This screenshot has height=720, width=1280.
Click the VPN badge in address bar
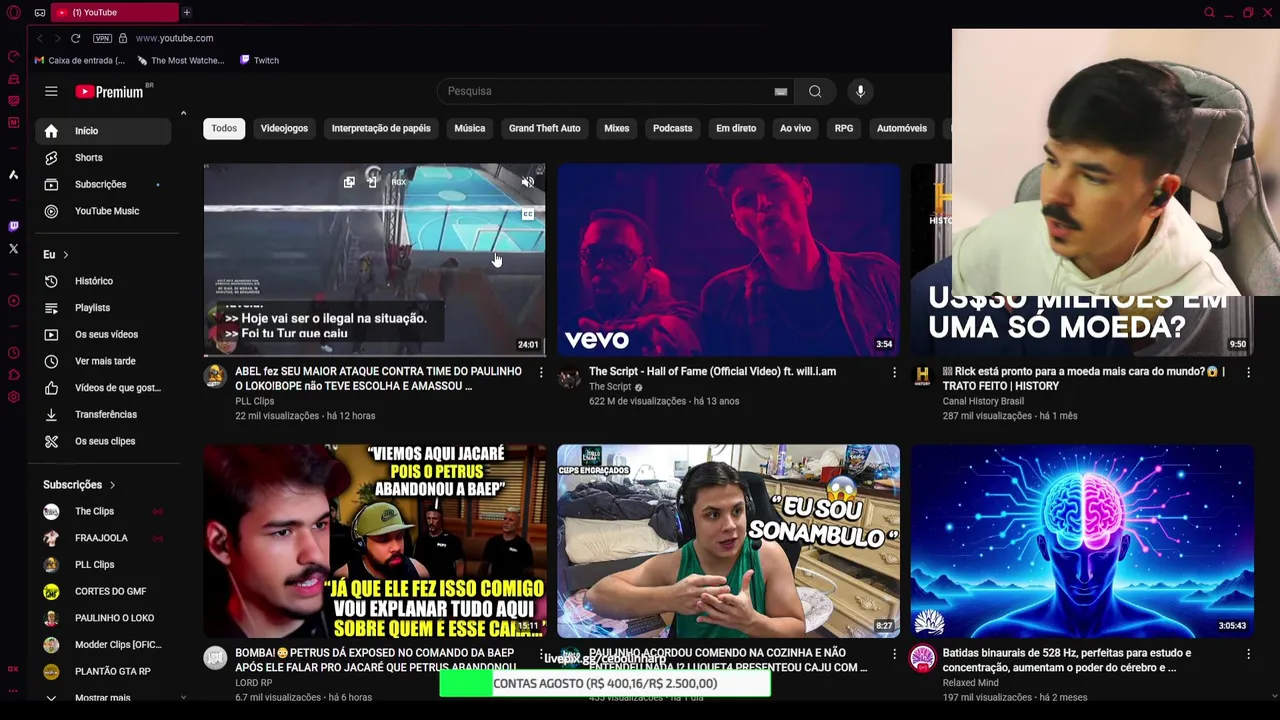coord(102,38)
